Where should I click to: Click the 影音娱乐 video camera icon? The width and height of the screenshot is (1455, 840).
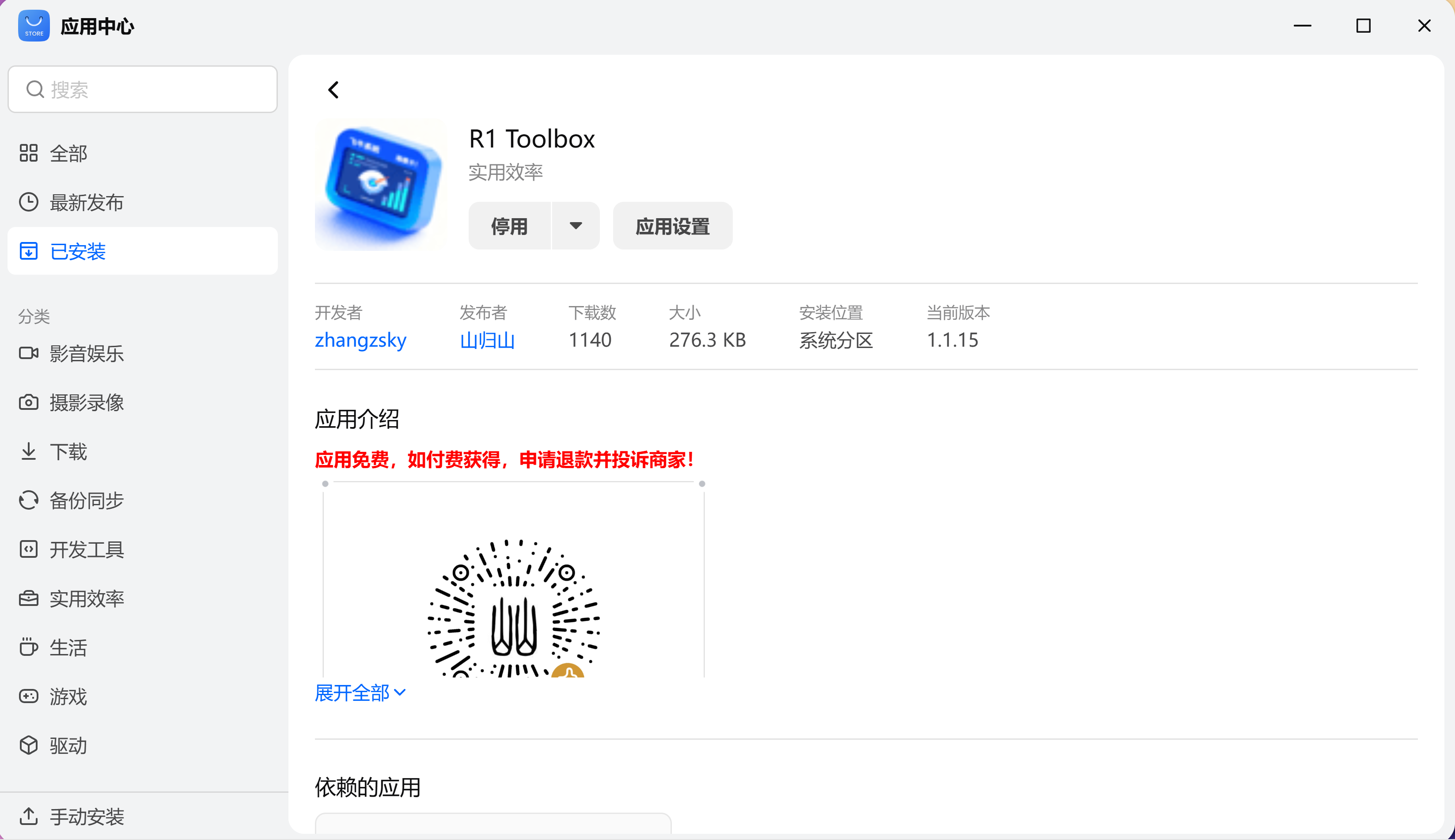point(28,353)
